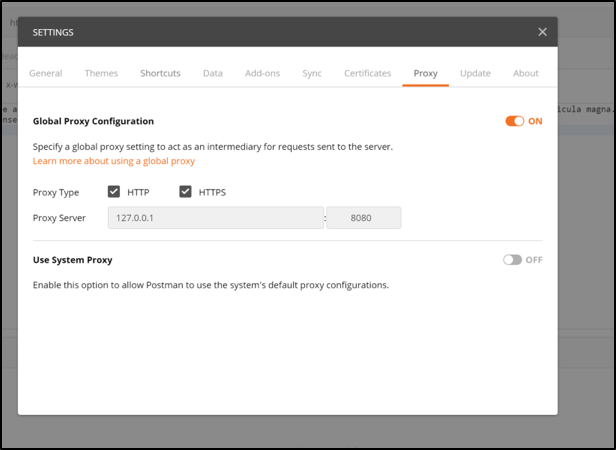This screenshot has width=616, height=450.
Task: Uncheck the HTTPS proxy type checkbox
Action: coord(185,192)
